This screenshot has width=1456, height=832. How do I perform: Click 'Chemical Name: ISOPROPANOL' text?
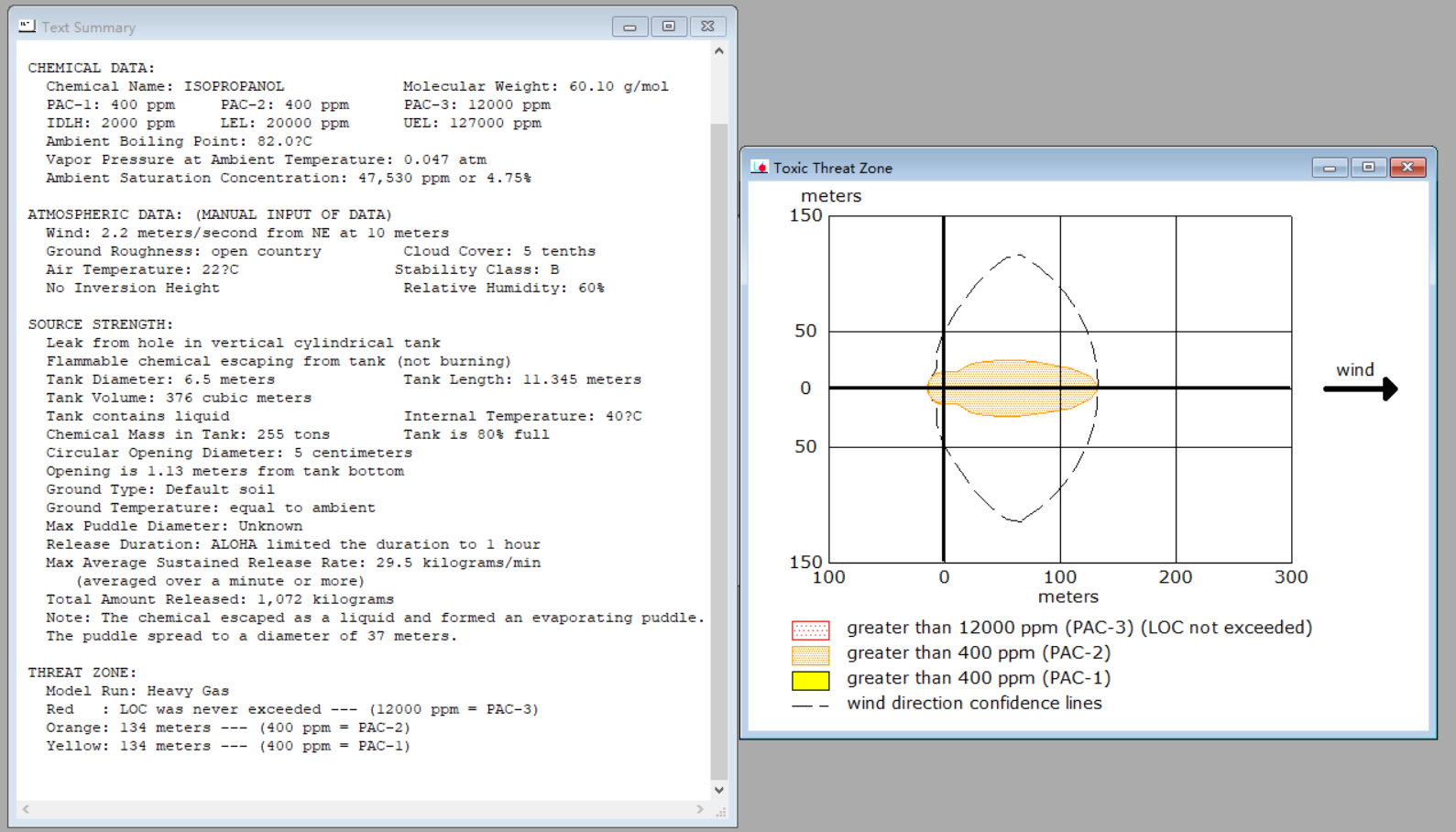point(165,86)
